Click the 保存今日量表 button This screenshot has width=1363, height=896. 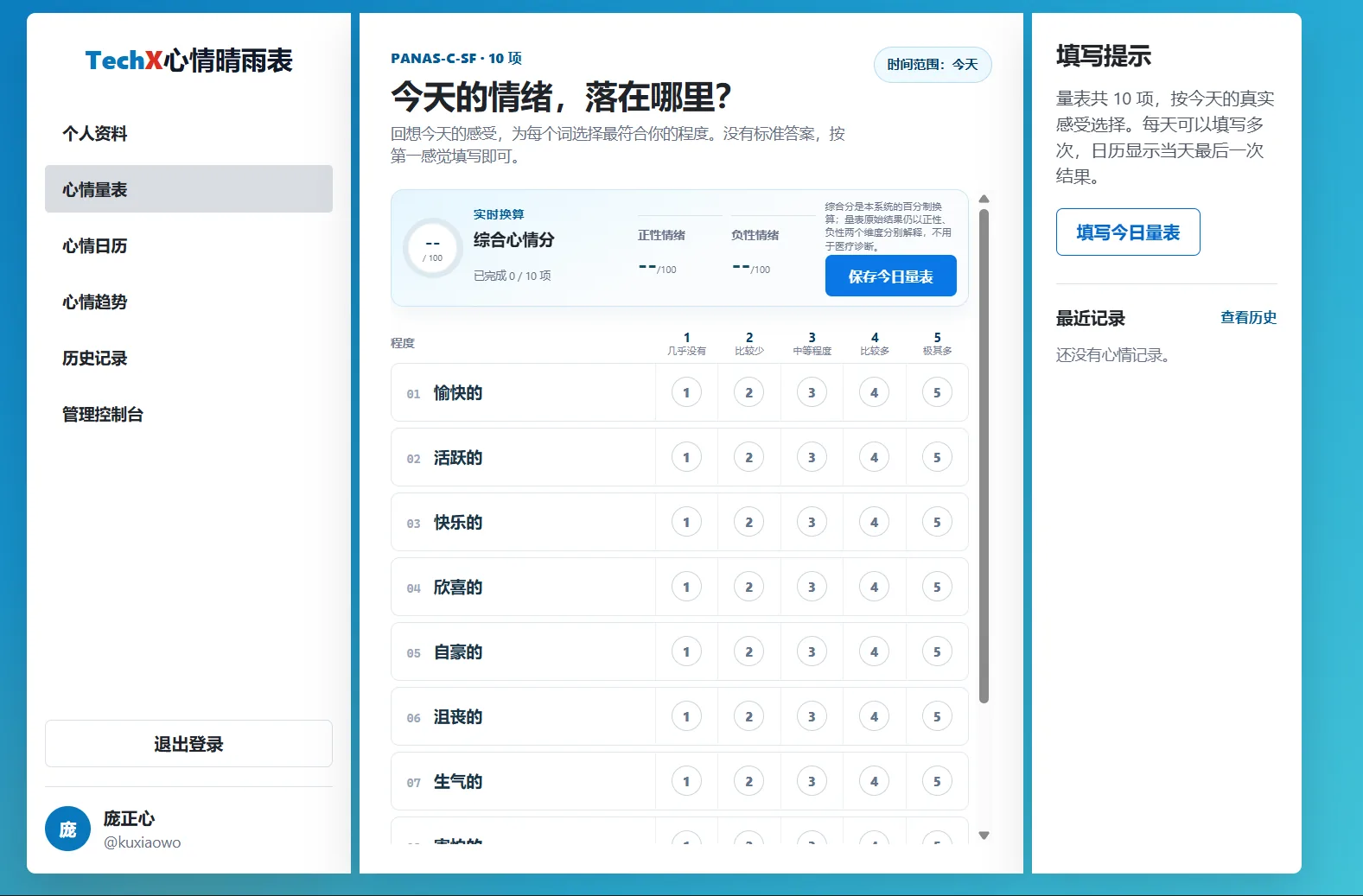coord(890,276)
